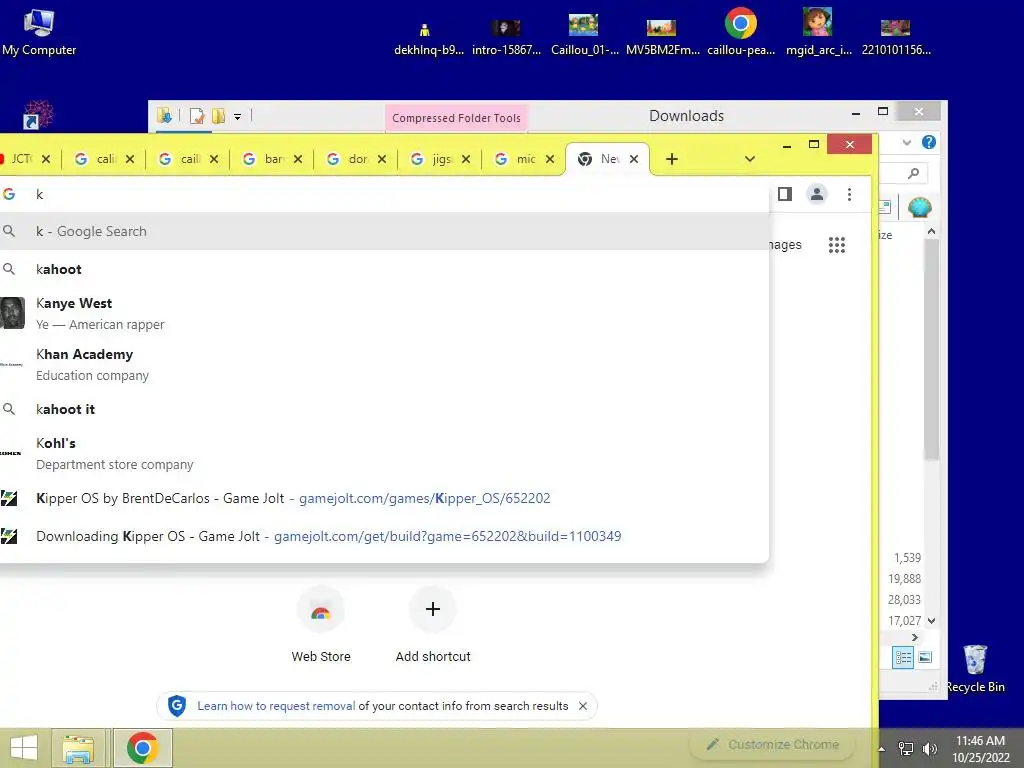The image size is (1024, 768).
Task: Select the Kohl's suggestion
Action: (x=384, y=453)
